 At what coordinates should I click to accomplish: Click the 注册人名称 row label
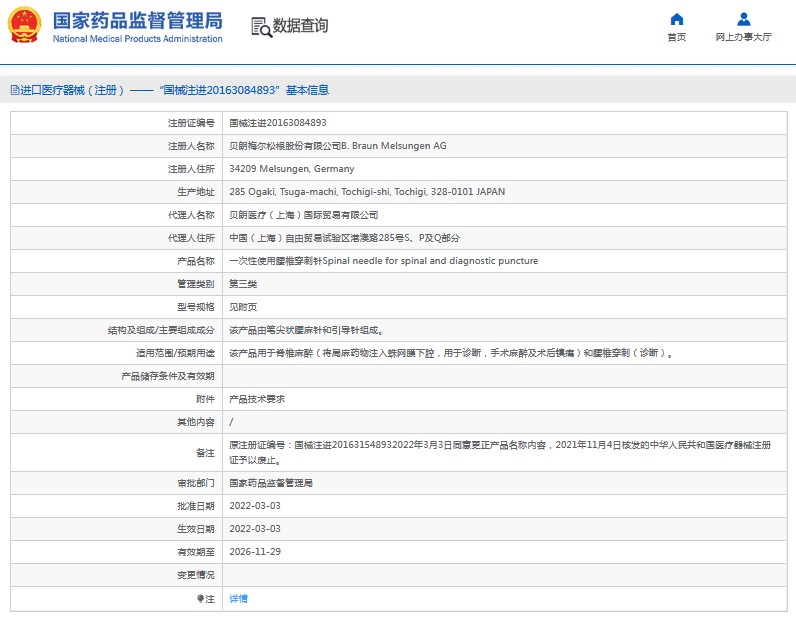point(191,146)
